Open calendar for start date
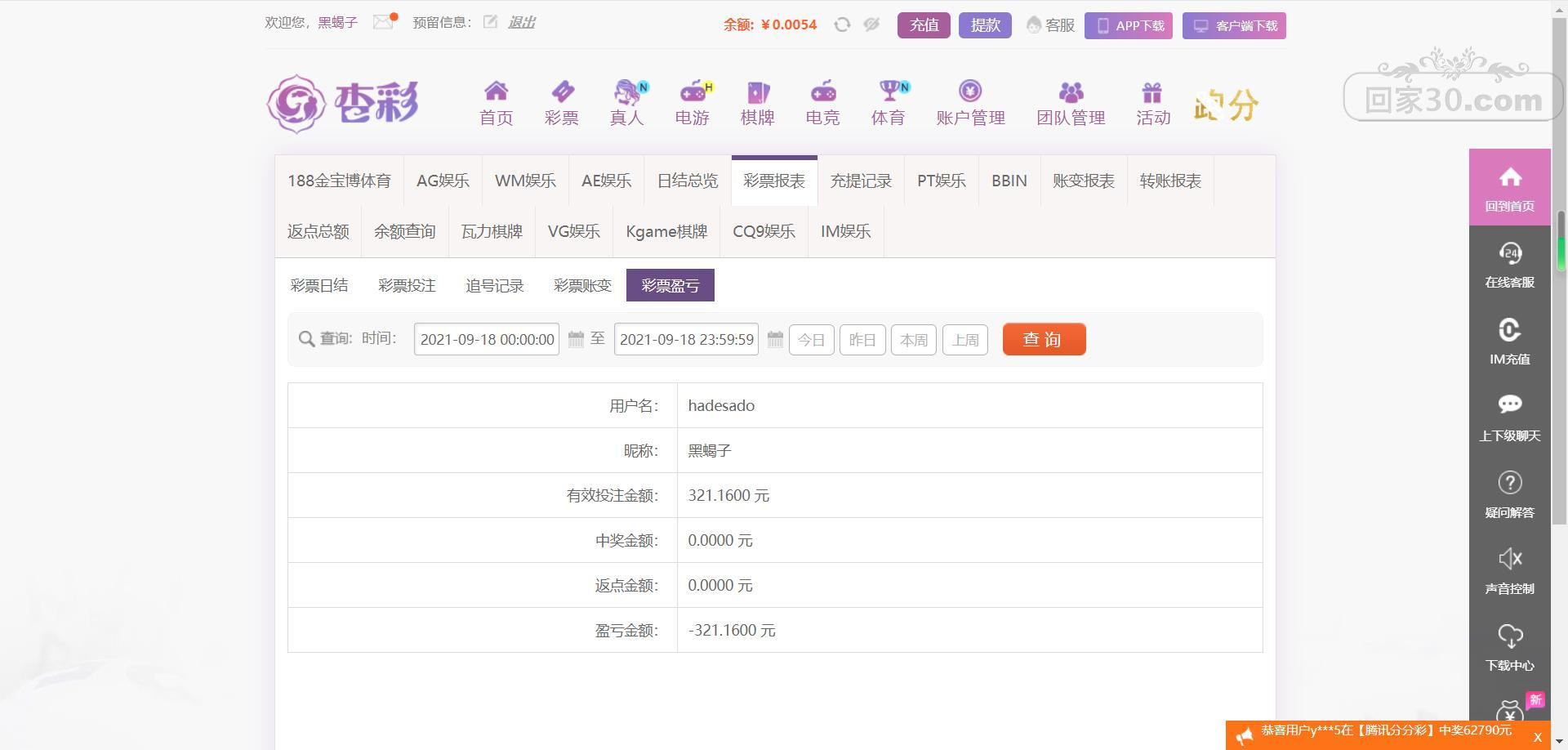1568x750 pixels. pyautogui.click(x=576, y=339)
